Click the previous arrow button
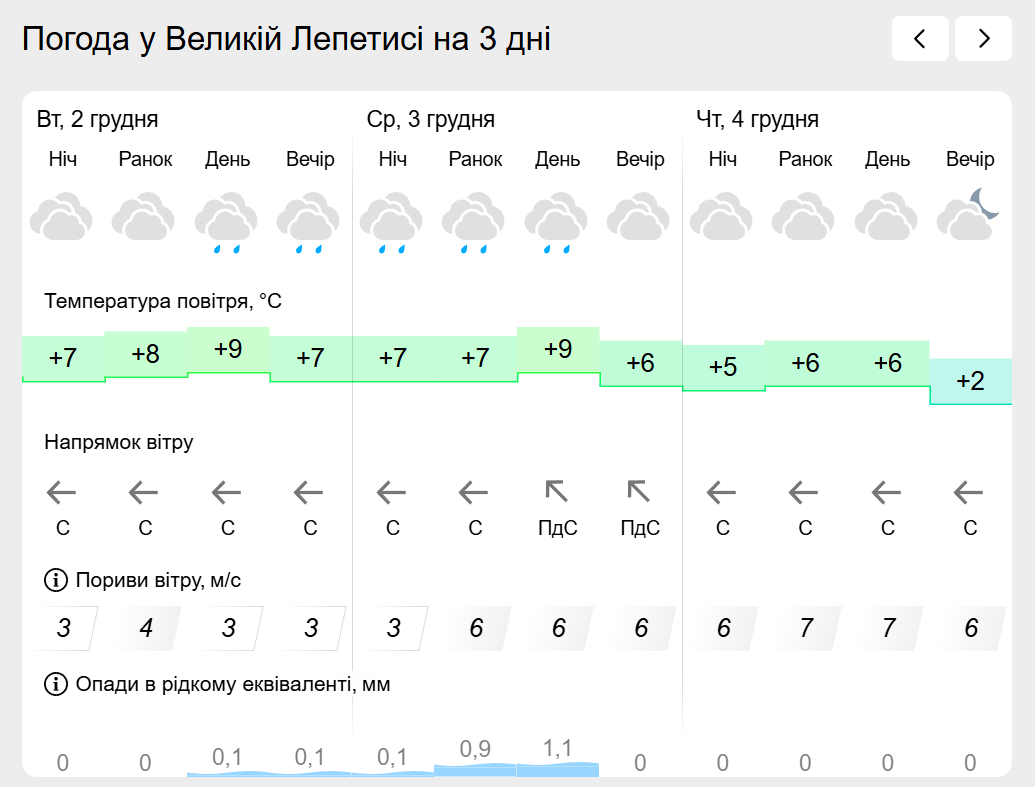Screen dimensions: 1035x787 click(x=920, y=39)
